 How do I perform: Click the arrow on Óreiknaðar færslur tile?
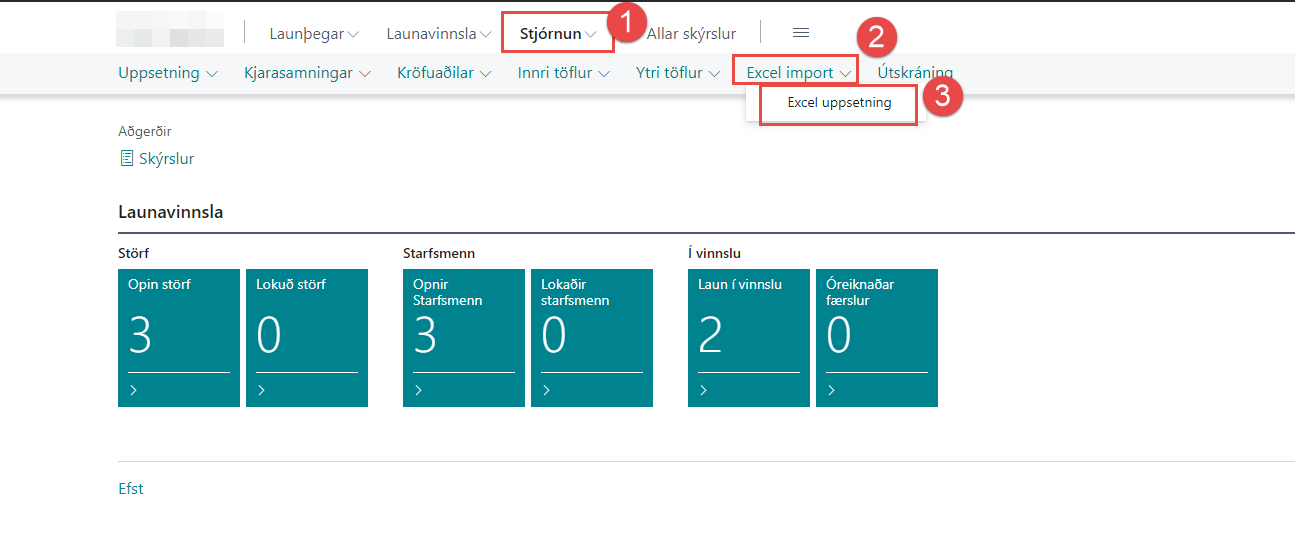tap(831, 390)
